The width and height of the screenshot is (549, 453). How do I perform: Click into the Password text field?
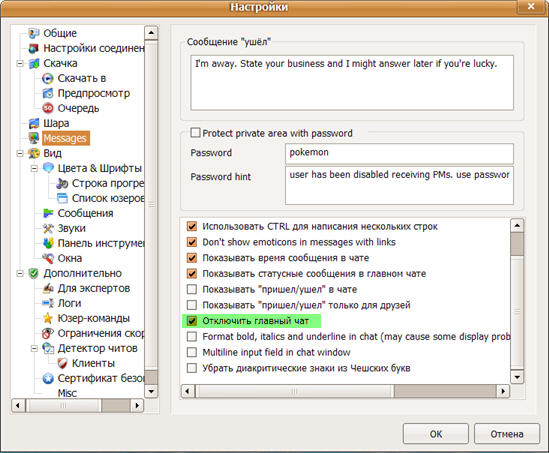pos(399,153)
